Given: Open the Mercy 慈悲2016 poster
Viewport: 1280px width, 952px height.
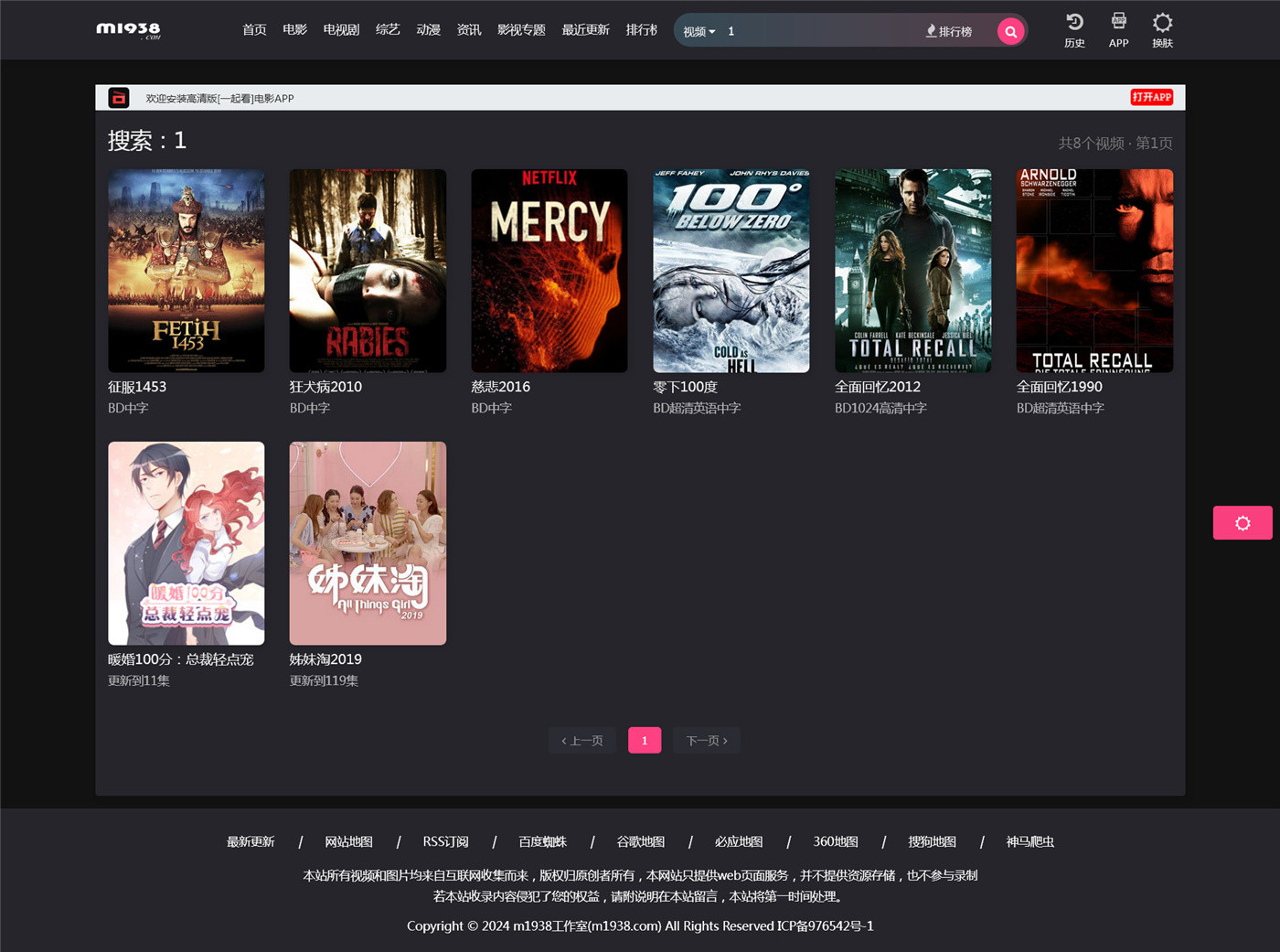Looking at the screenshot, I should [549, 271].
